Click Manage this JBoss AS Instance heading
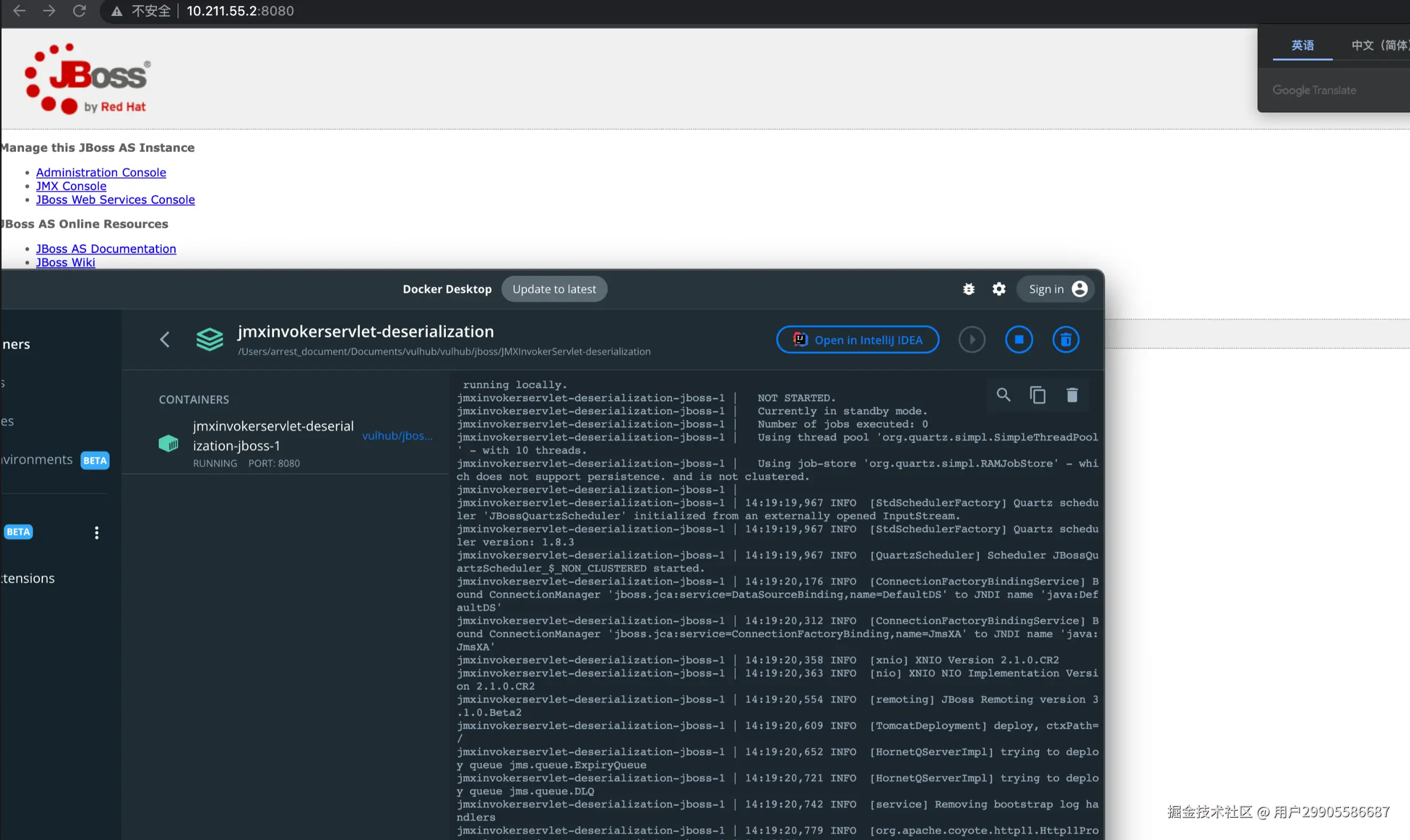 (98, 148)
